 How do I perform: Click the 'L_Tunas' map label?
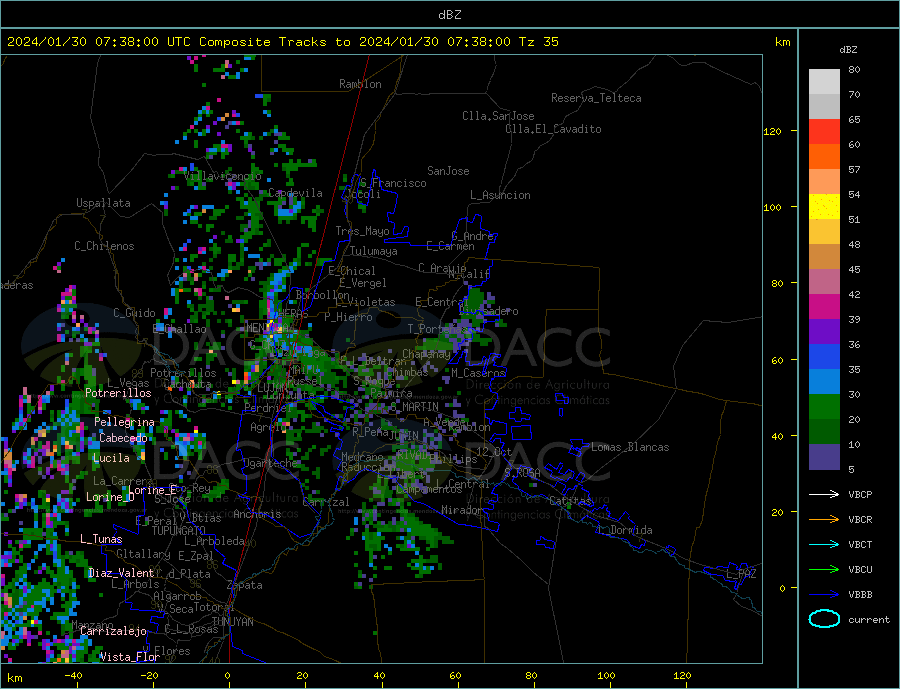[x=101, y=539]
